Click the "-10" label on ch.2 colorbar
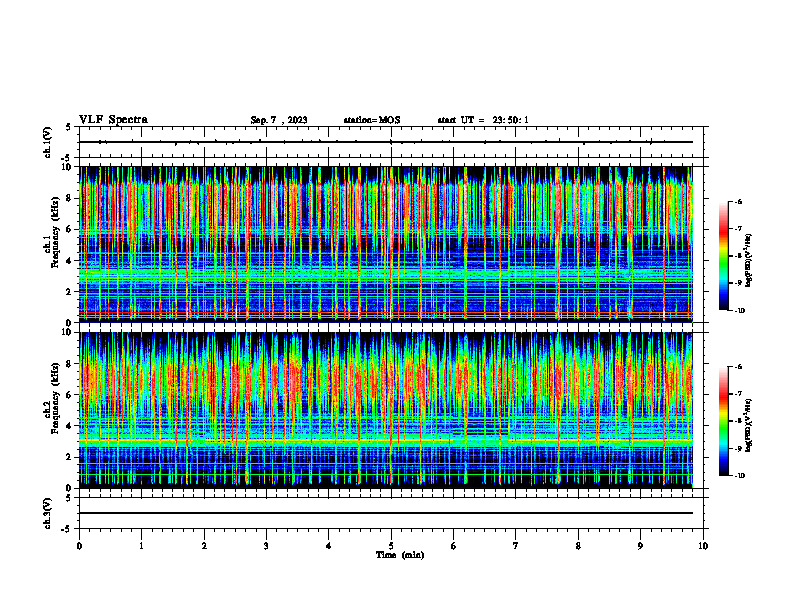792x612 pixels. [x=739, y=476]
